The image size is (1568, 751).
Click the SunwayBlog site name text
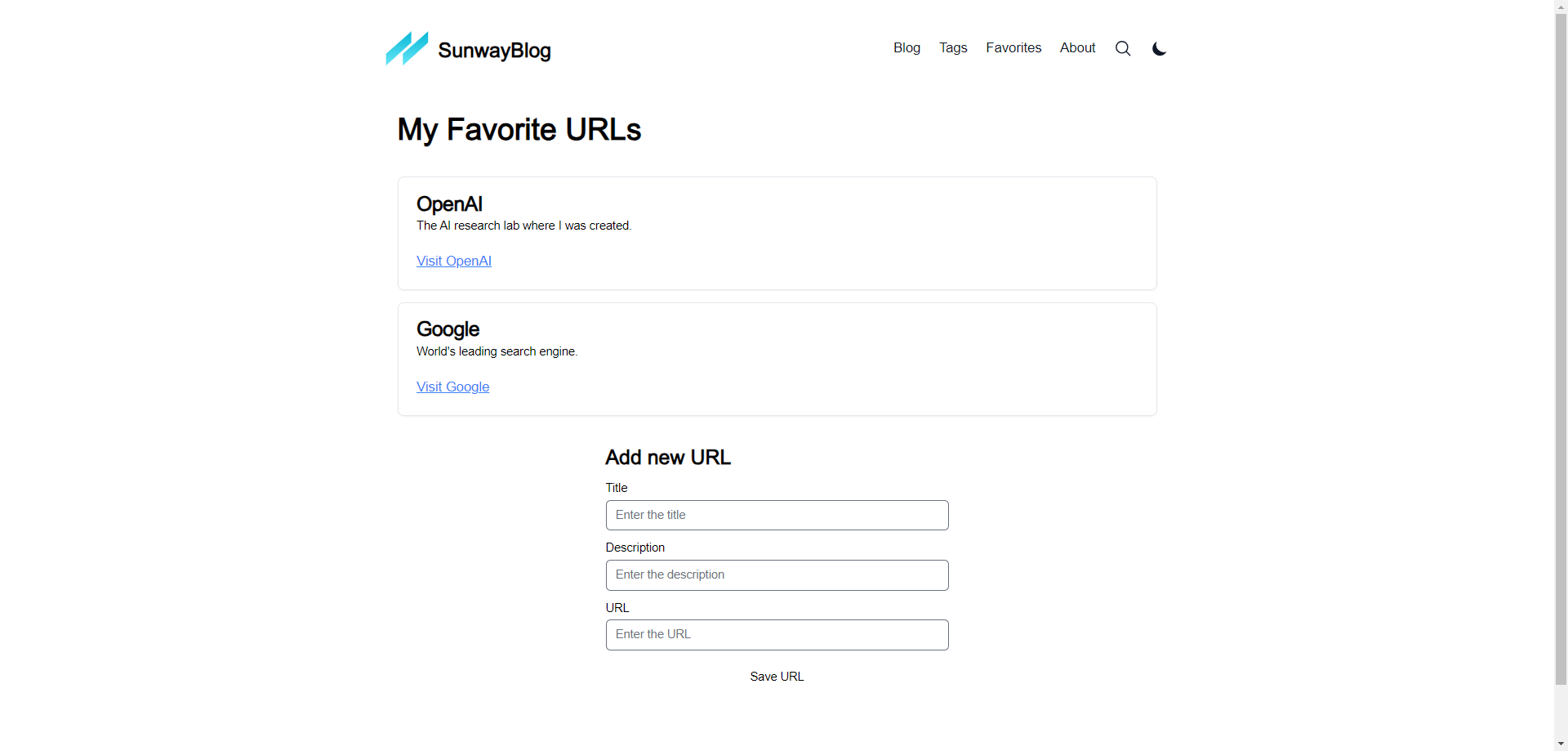(494, 51)
